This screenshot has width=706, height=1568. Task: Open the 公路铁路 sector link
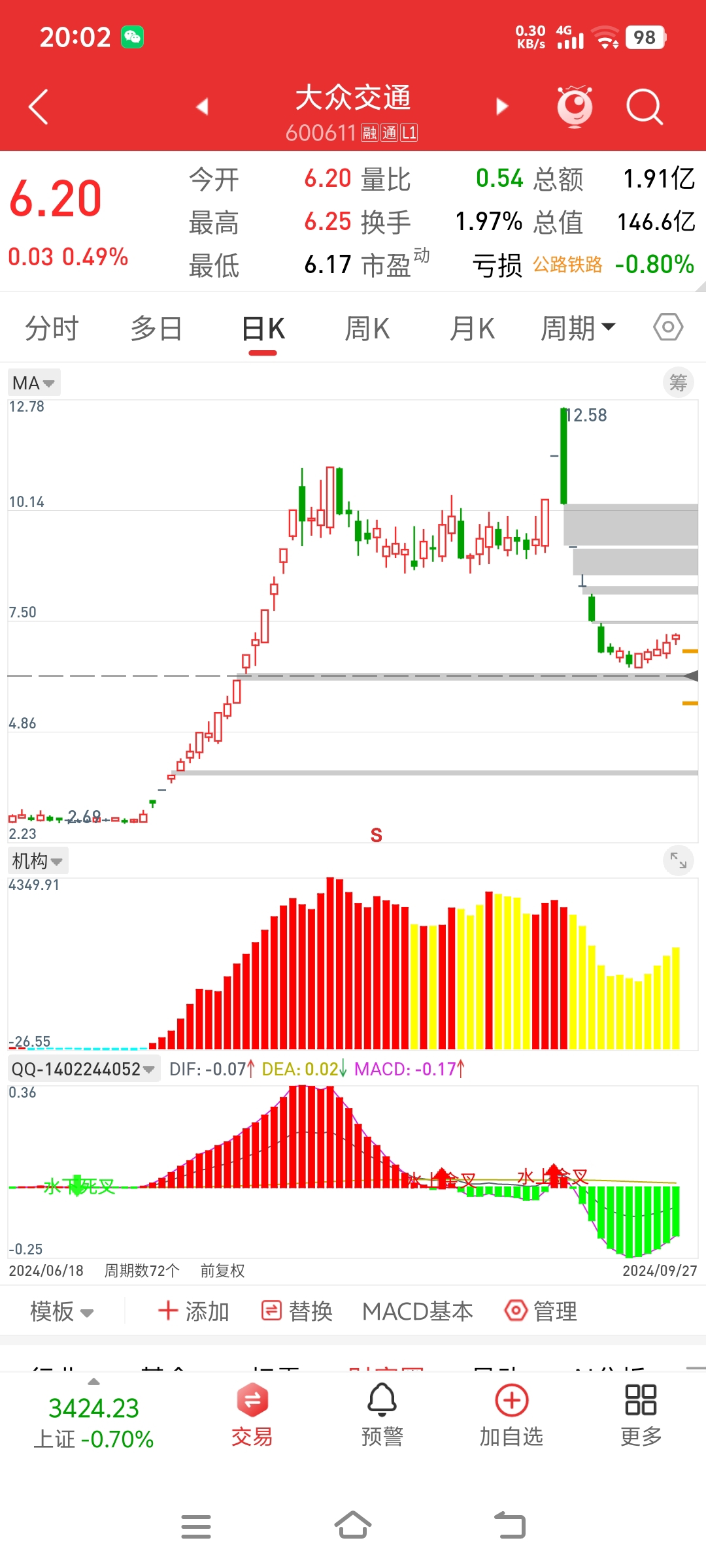[x=567, y=265]
